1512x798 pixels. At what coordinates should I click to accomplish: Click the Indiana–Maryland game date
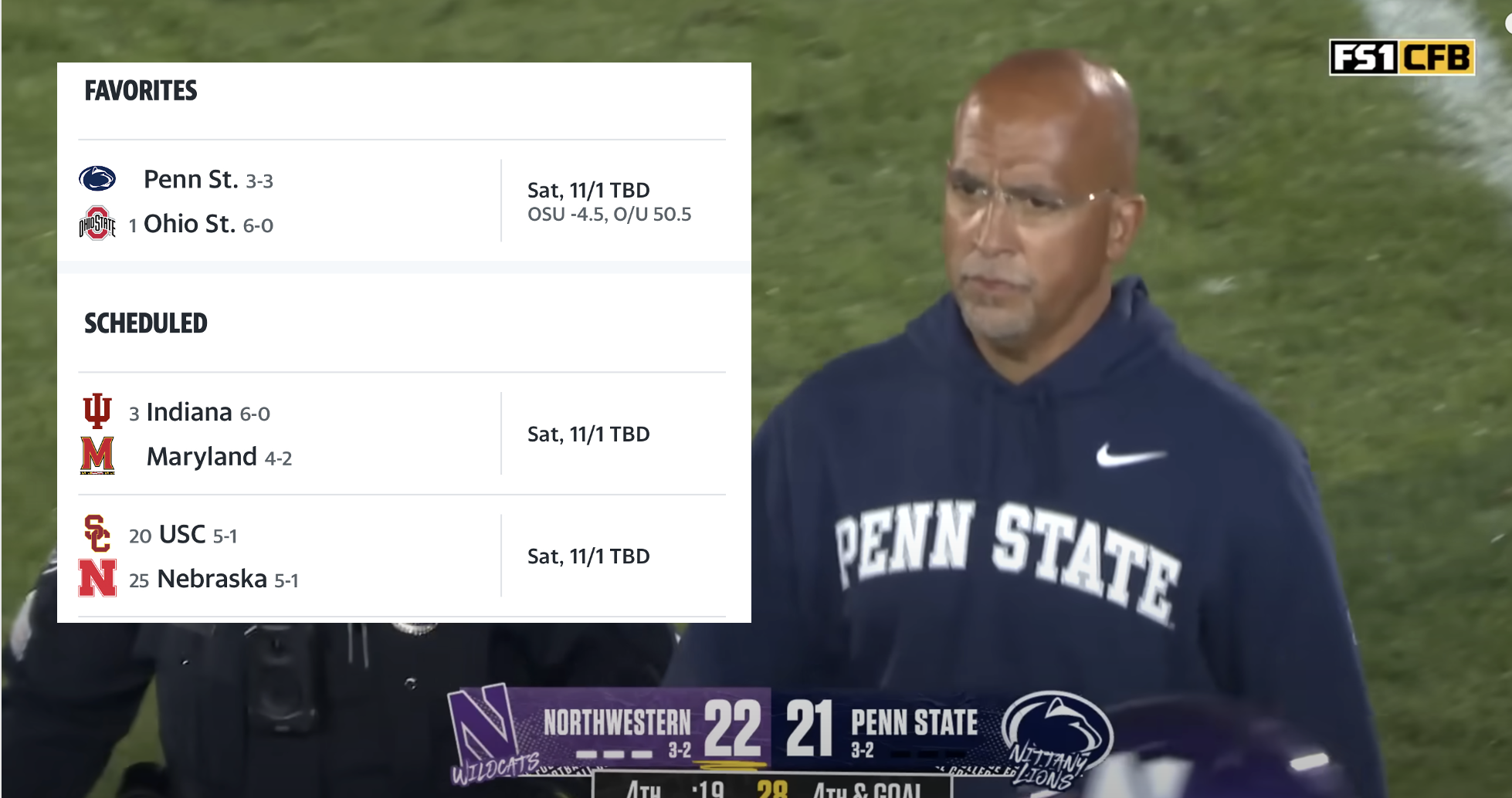(588, 435)
